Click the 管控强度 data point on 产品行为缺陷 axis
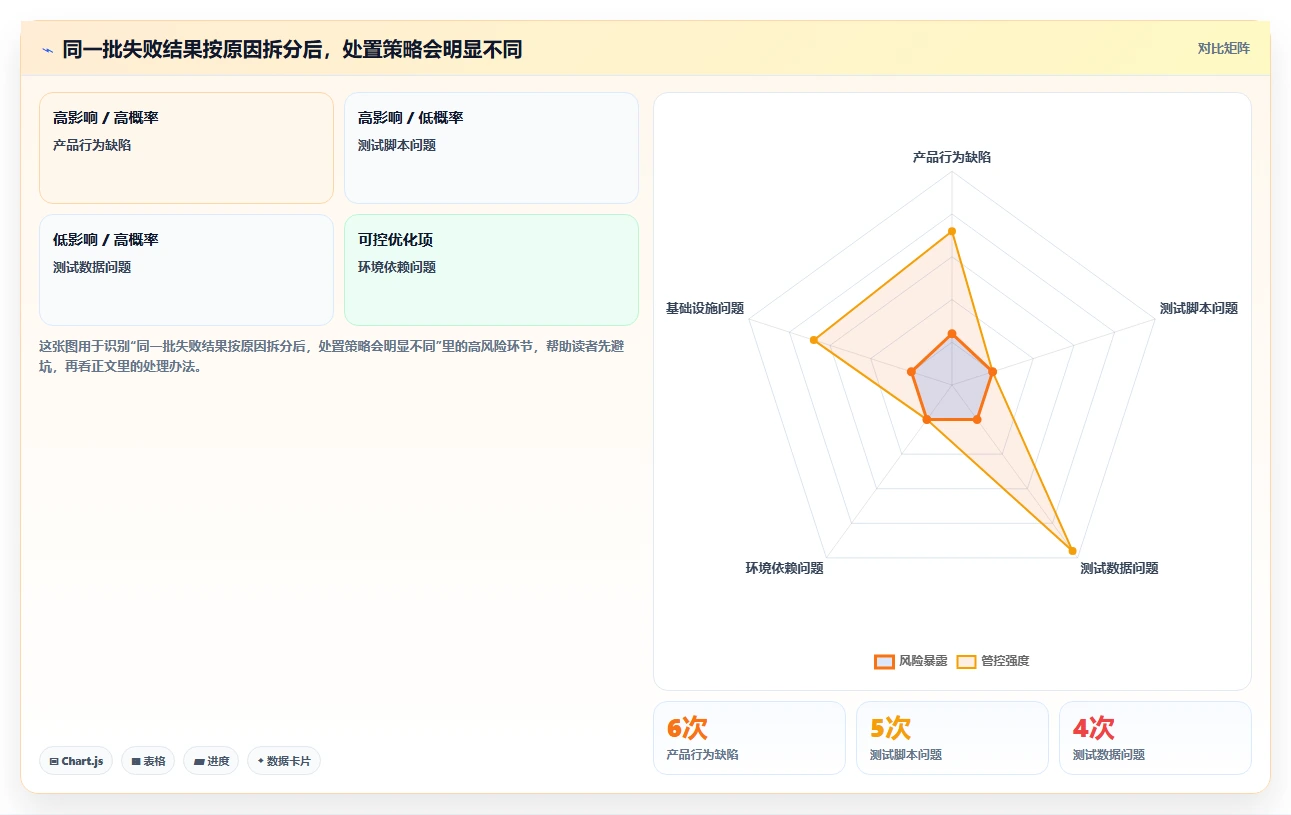The height and width of the screenshot is (815, 1291). click(x=952, y=231)
